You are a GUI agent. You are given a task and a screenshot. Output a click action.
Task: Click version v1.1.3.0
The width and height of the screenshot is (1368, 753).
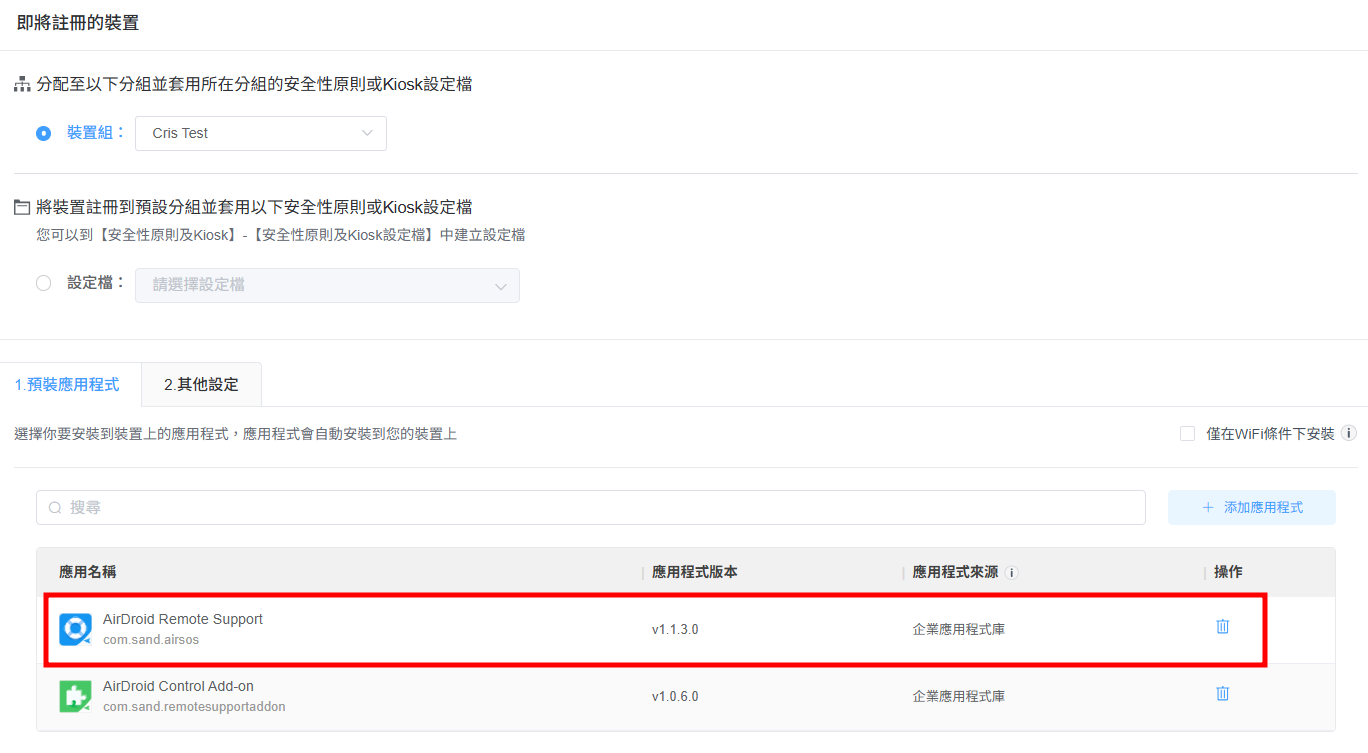675,630
